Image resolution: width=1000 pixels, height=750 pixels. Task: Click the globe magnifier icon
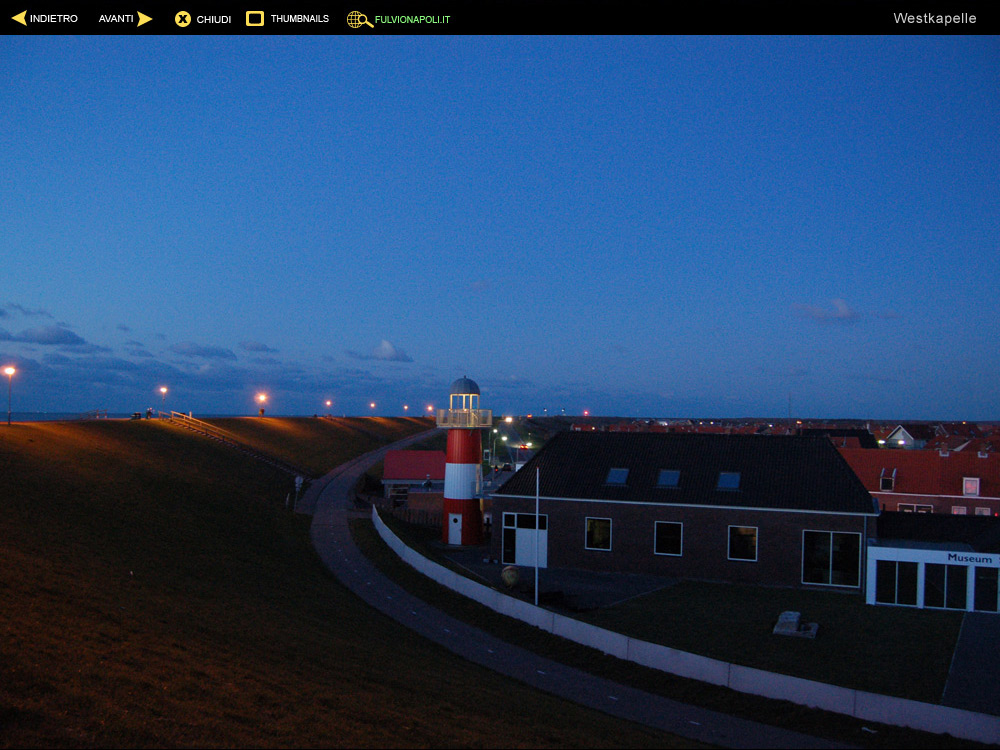[x=360, y=20]
